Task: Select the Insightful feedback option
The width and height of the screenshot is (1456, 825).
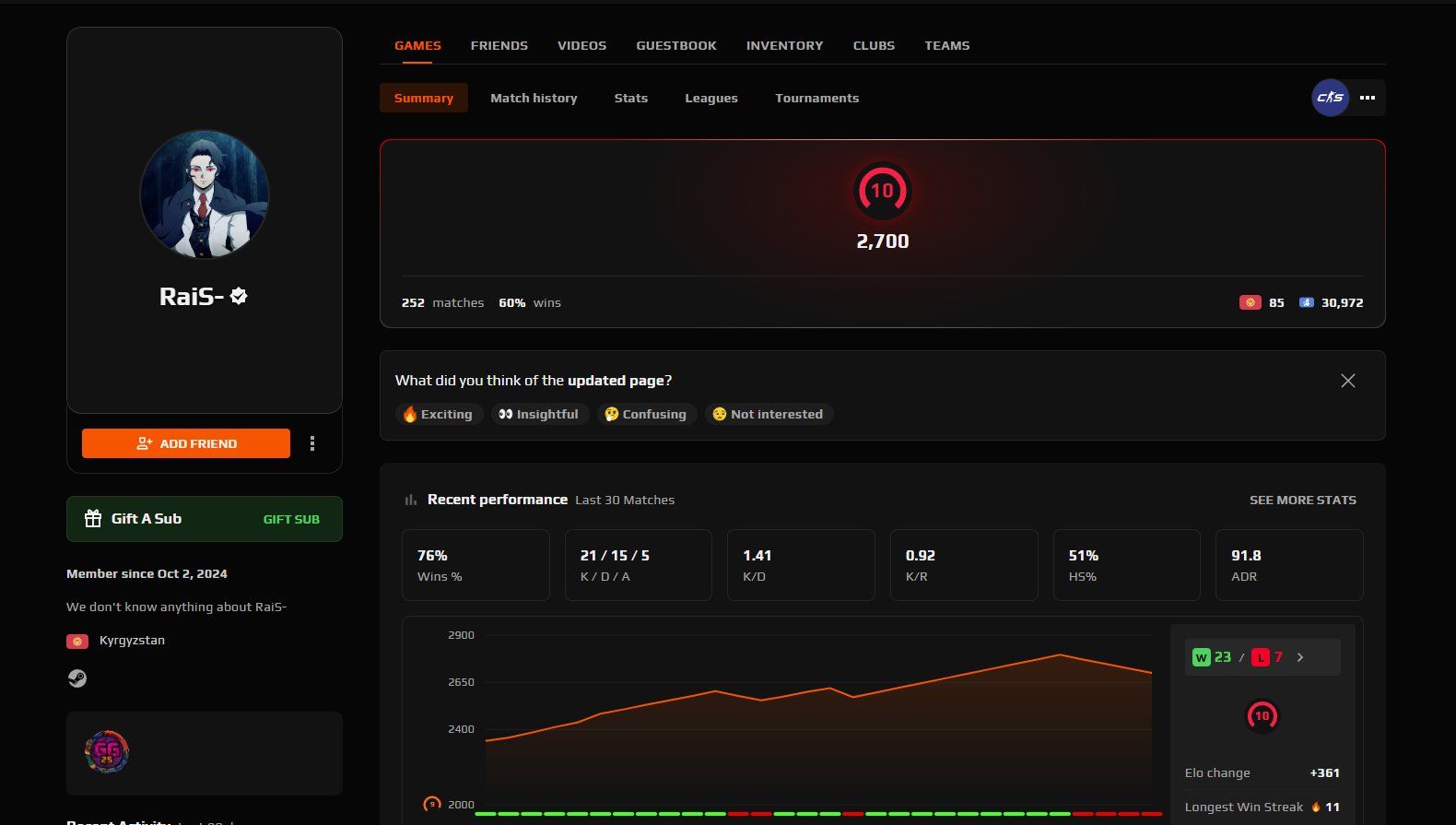Action: (539, 415)
